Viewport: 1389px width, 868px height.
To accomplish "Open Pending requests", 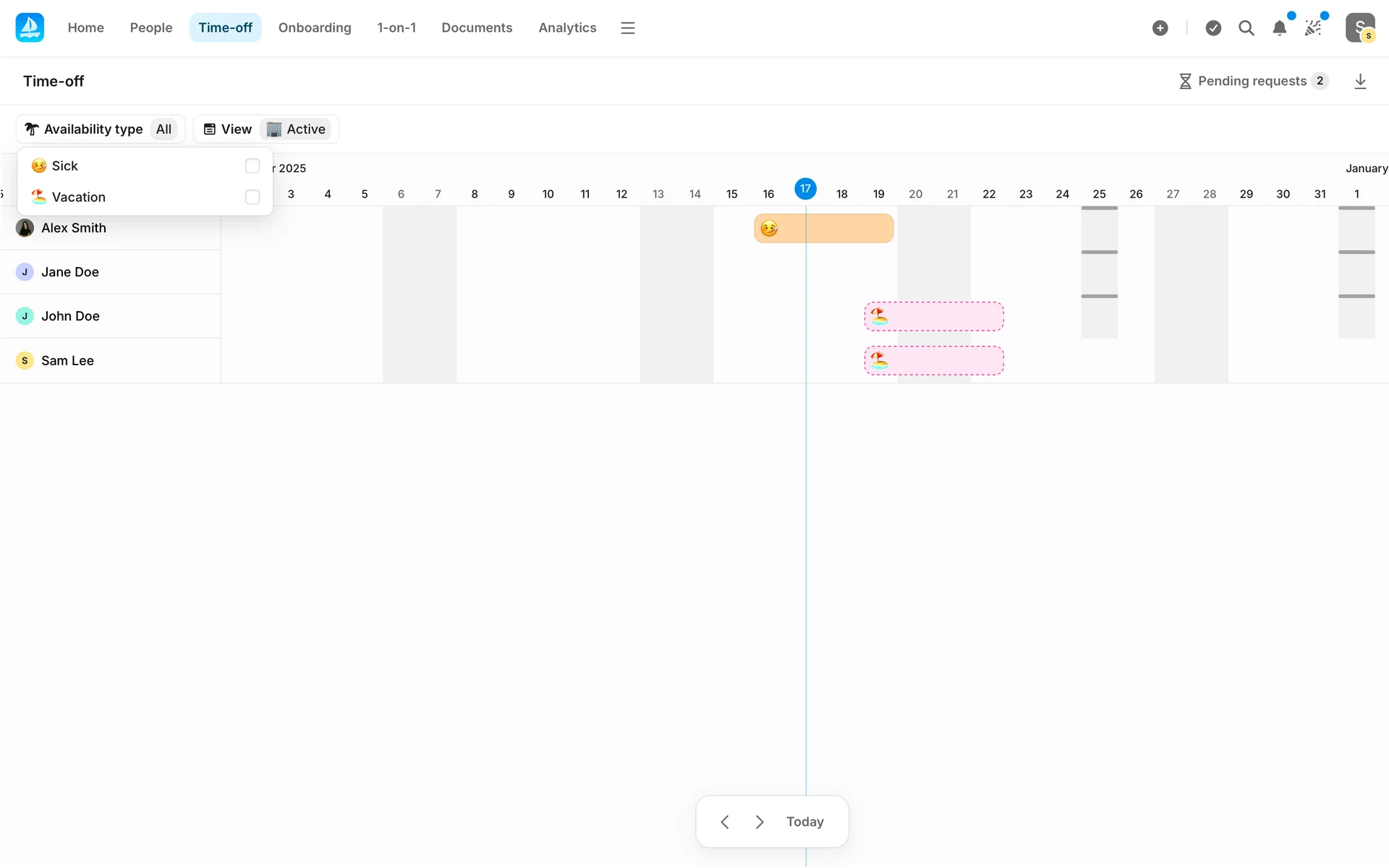I will click(1253, 81).
